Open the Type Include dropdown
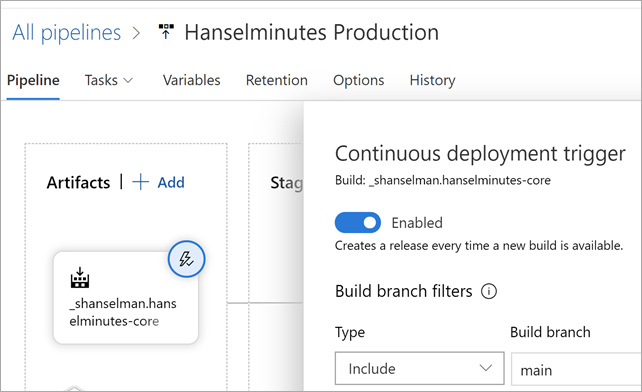 tap(419, 368)
